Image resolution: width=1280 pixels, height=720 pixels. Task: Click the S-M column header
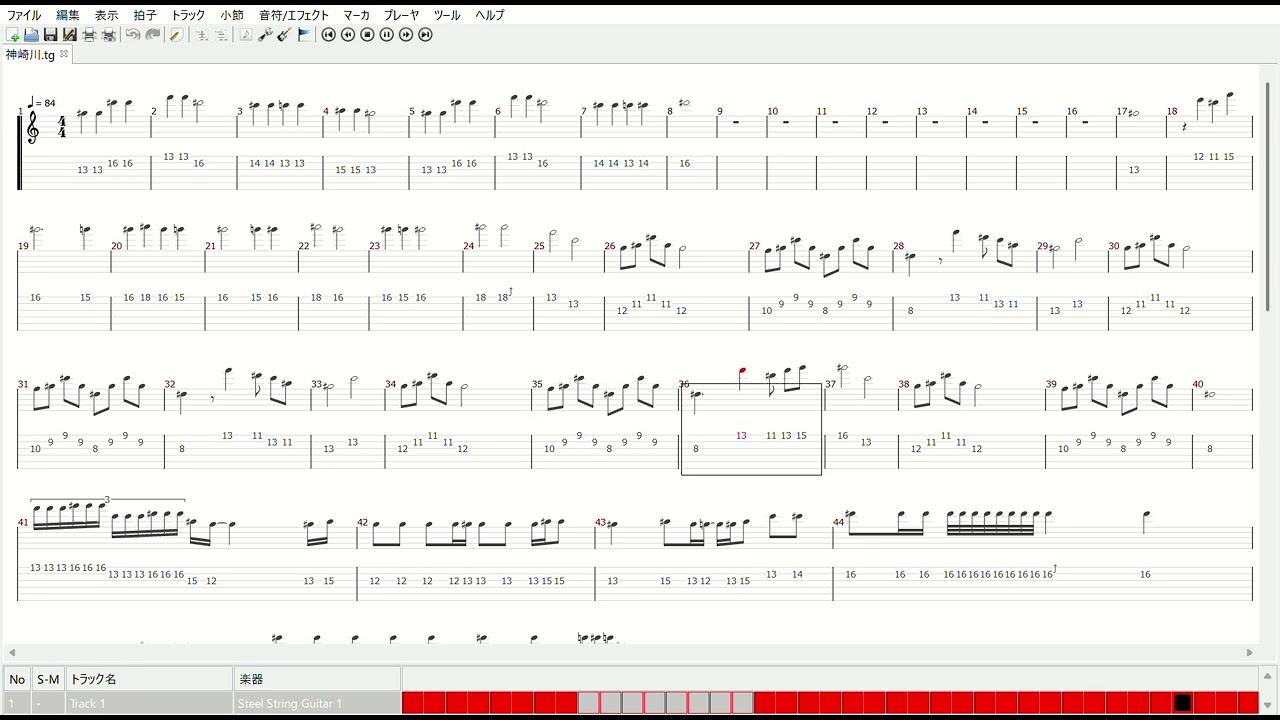pos(48,679)
